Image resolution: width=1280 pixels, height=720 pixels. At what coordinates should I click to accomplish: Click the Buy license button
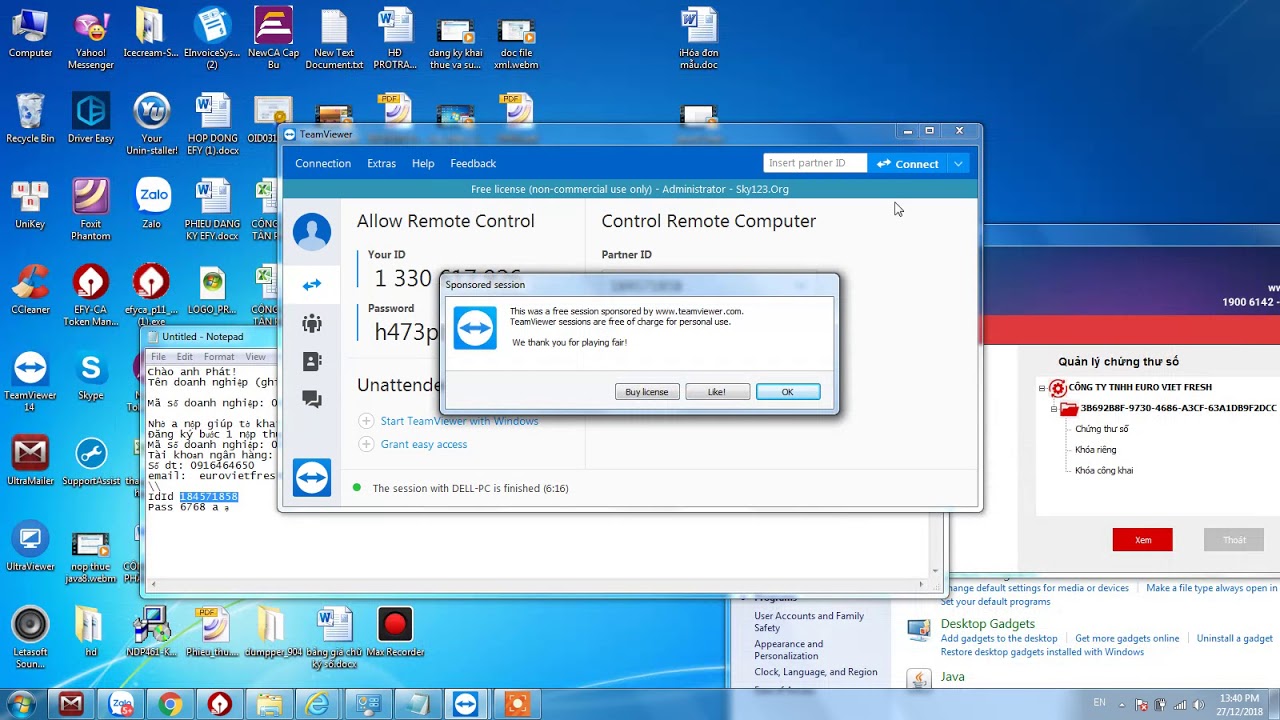[647, 392]
